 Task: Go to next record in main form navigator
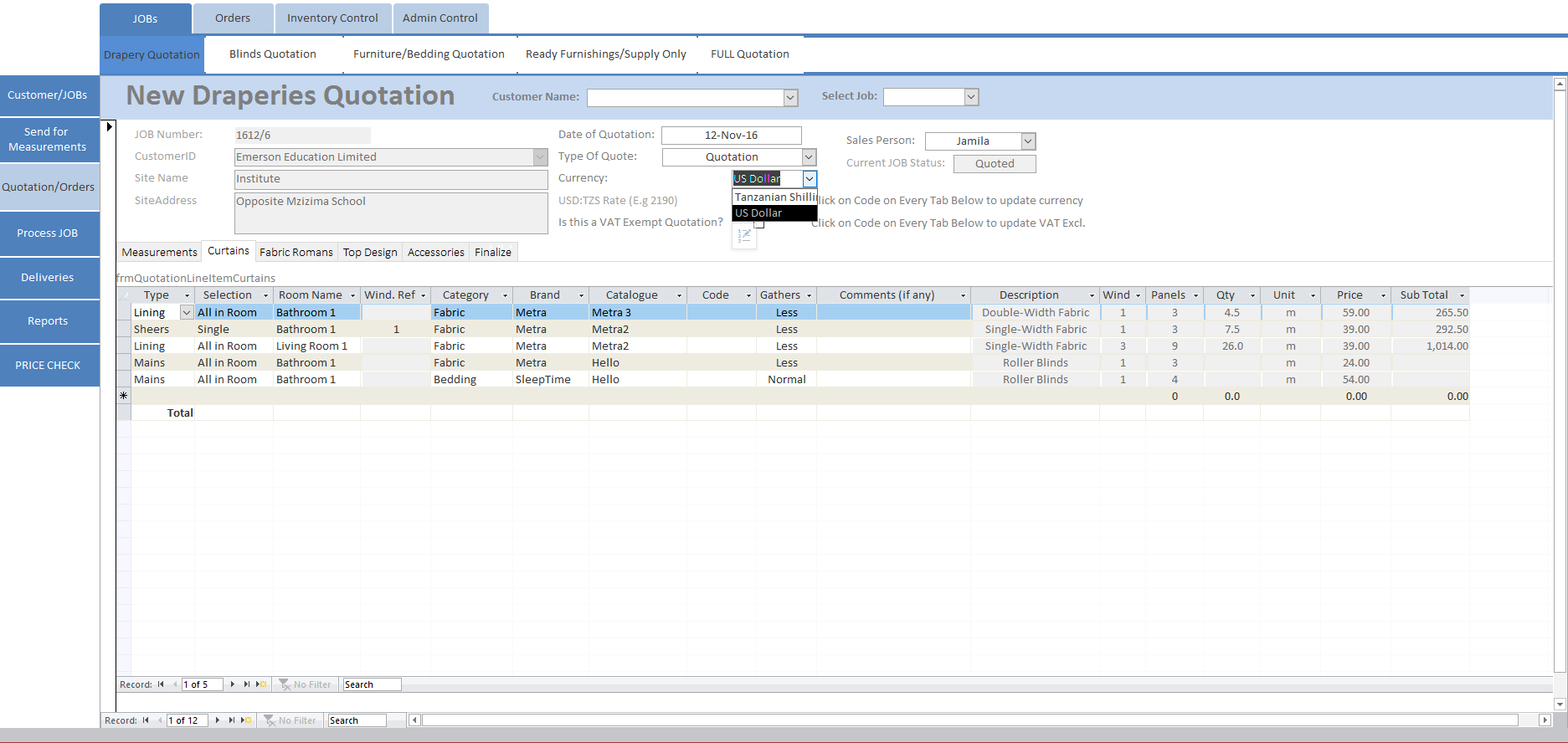click(218, 720)
